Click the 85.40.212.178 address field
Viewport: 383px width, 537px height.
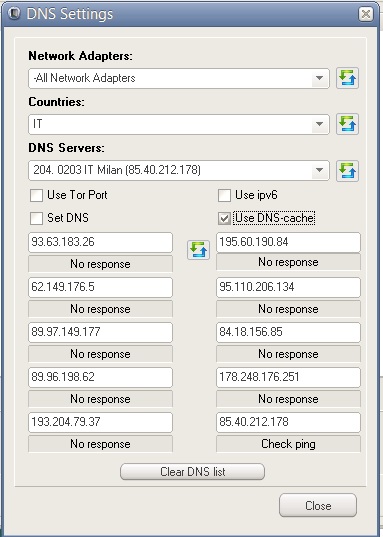288,422
